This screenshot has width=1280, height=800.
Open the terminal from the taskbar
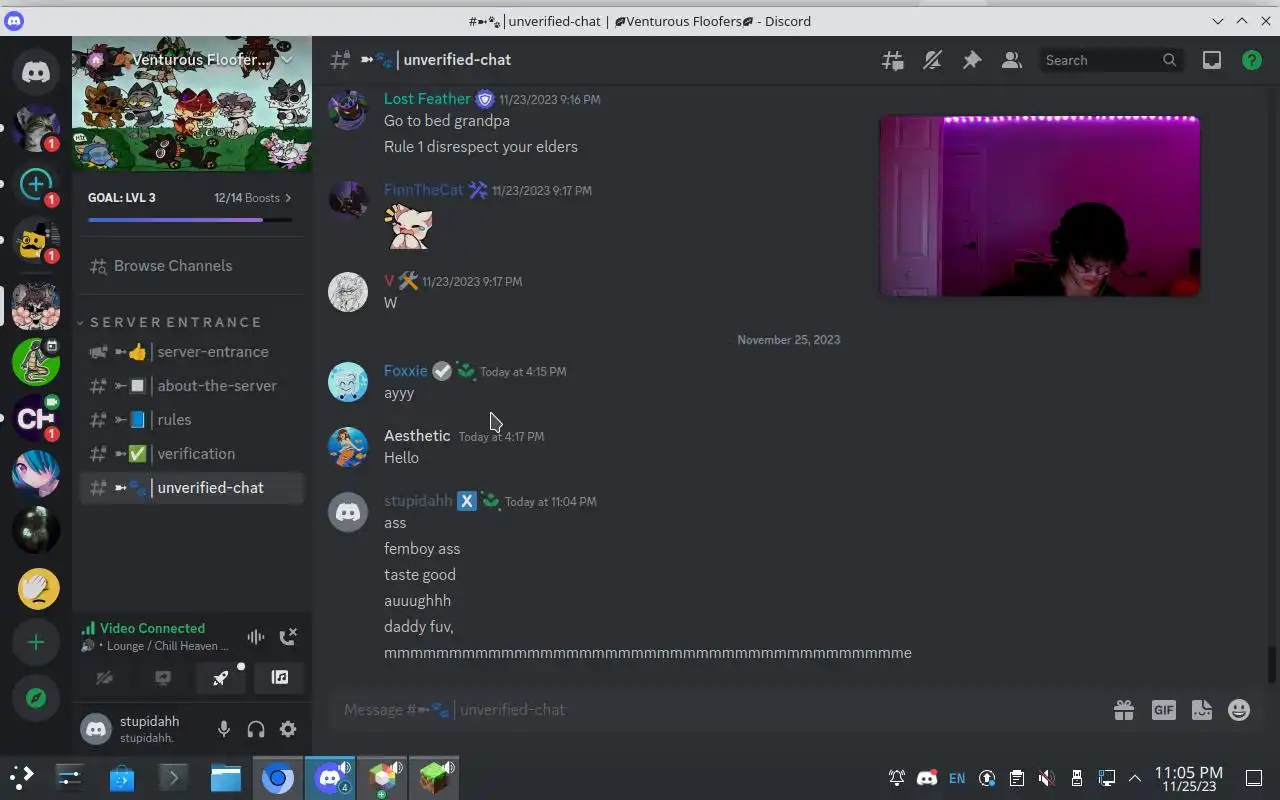173,778
